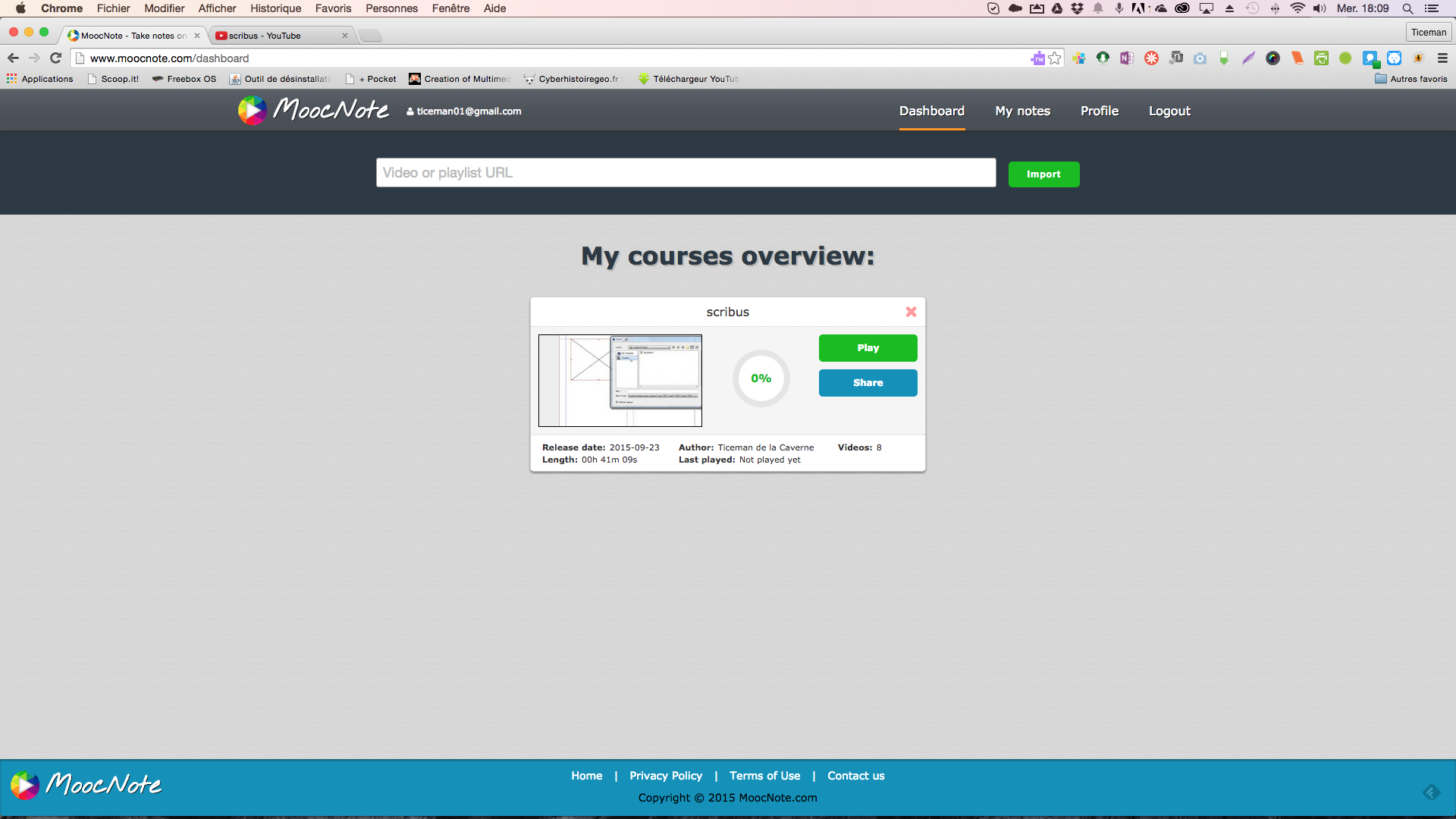Click the colorful squares extension icon
Screen dimensions: 1456x819
click(1078, 58)
